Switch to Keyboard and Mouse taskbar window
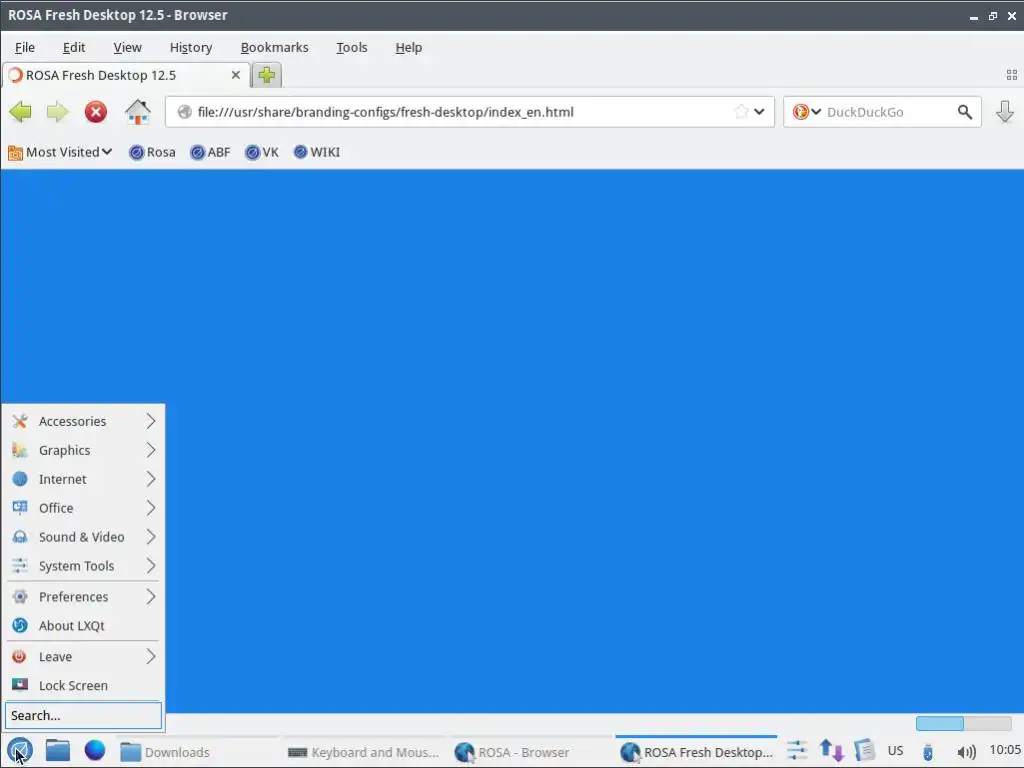1024x768 pixels. [363, 752]
